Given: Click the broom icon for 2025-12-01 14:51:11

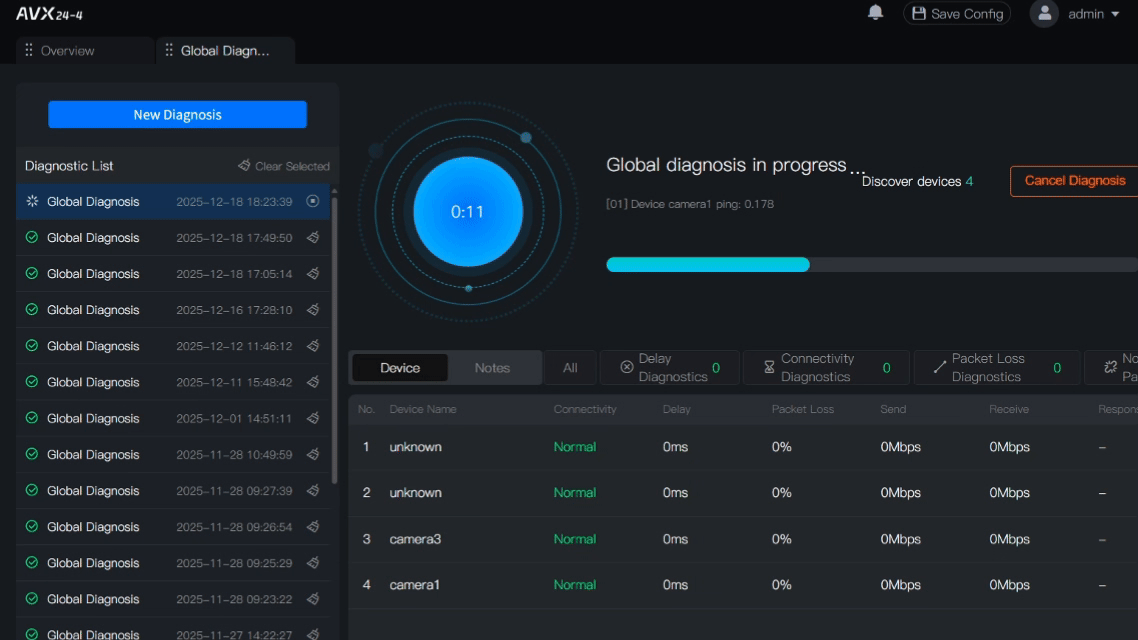Looking at the screenshot, I should click(x=313, y=418).
